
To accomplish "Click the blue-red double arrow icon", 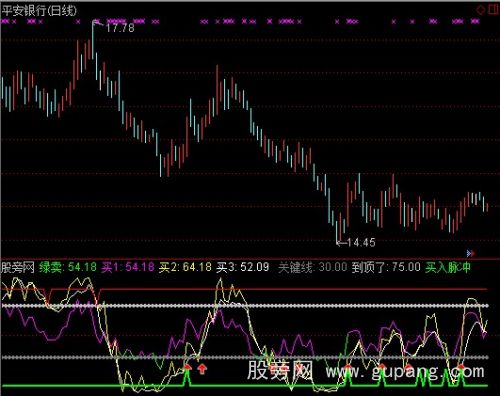I will pyautogui.click(x=471, y=253).
